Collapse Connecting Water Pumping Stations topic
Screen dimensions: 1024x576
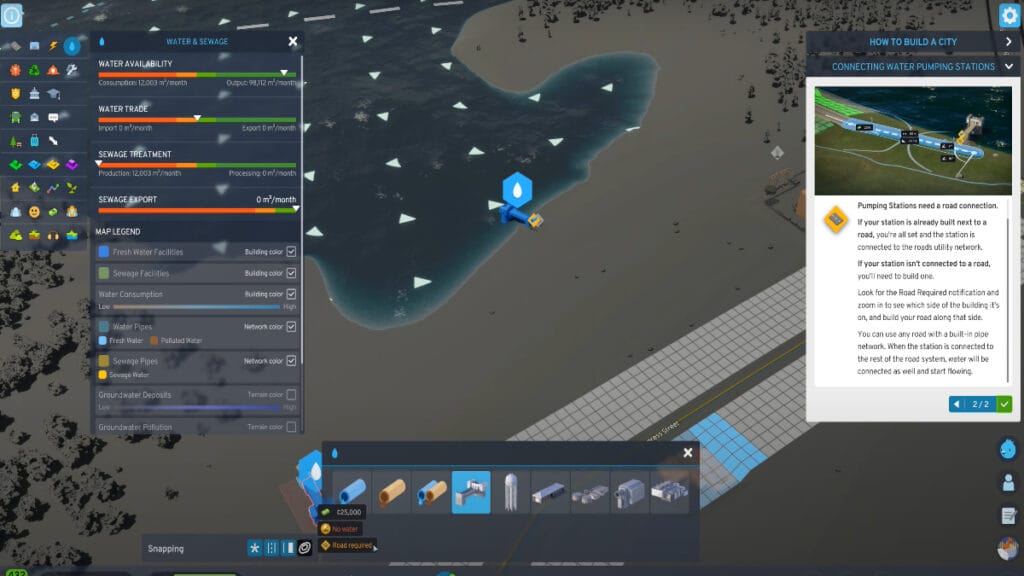pos(1008,67)
